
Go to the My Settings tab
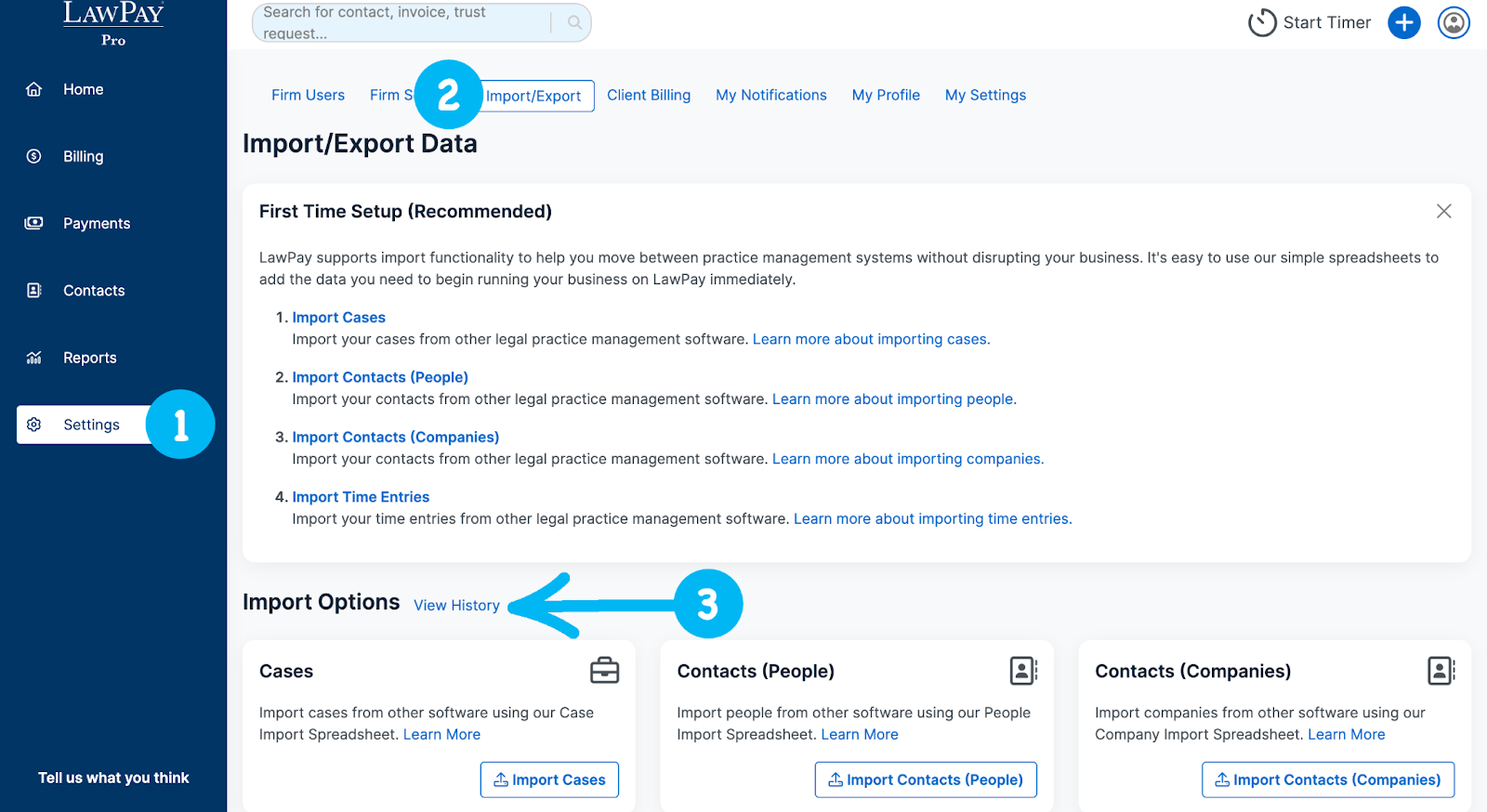coord(985,95)
